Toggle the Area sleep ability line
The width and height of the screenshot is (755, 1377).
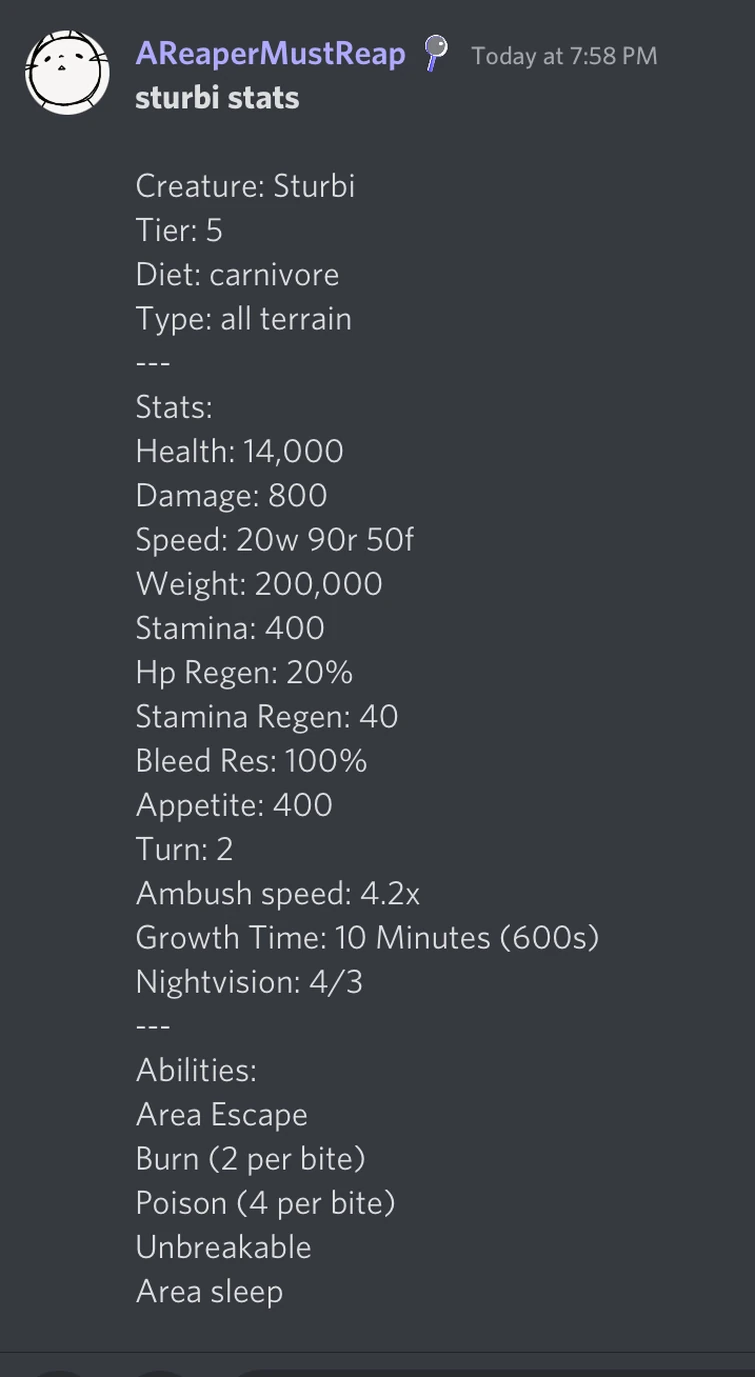coord(209,1290)
